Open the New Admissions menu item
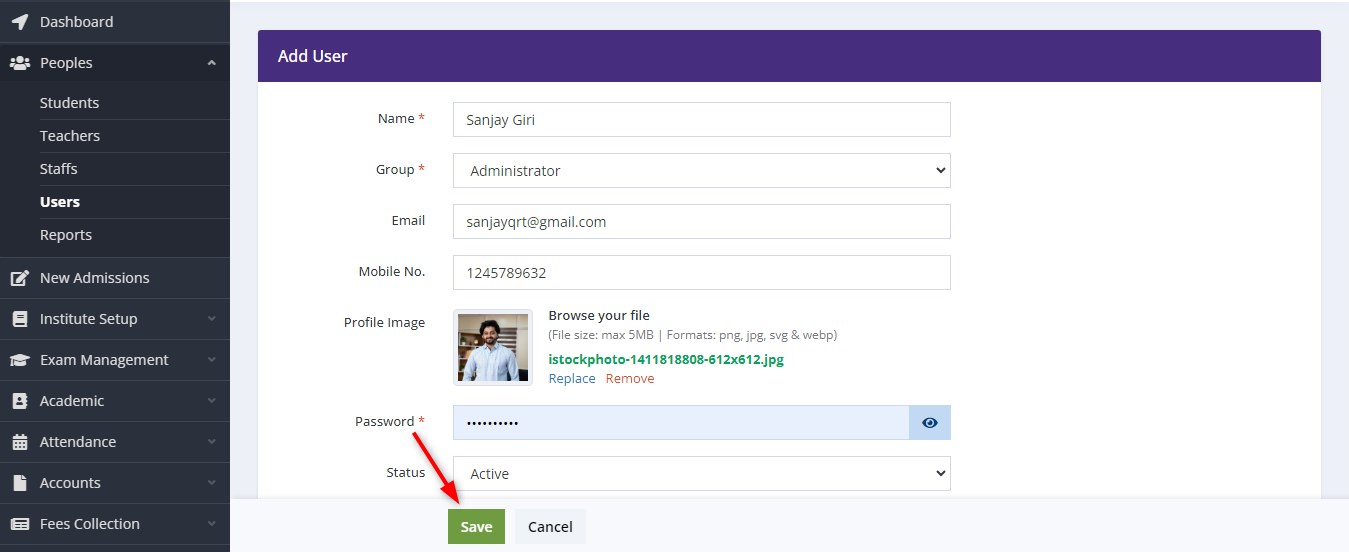The image size is (1349, 552). [115, 277]
